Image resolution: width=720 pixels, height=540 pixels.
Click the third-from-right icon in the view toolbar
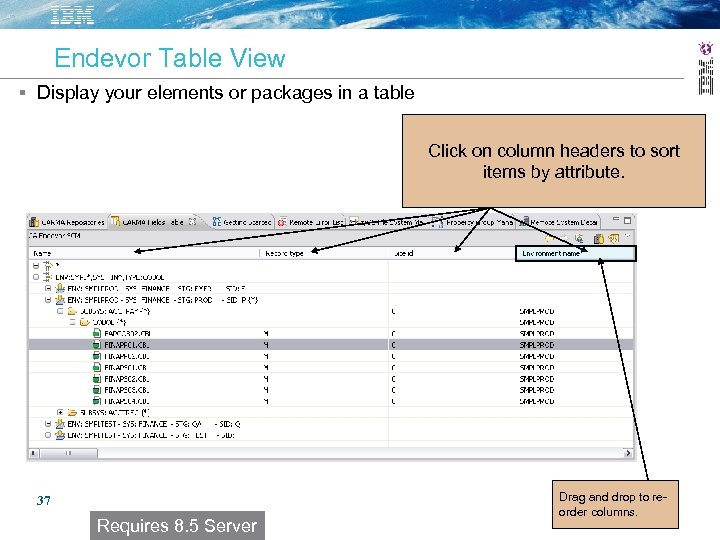coord(598,238)
